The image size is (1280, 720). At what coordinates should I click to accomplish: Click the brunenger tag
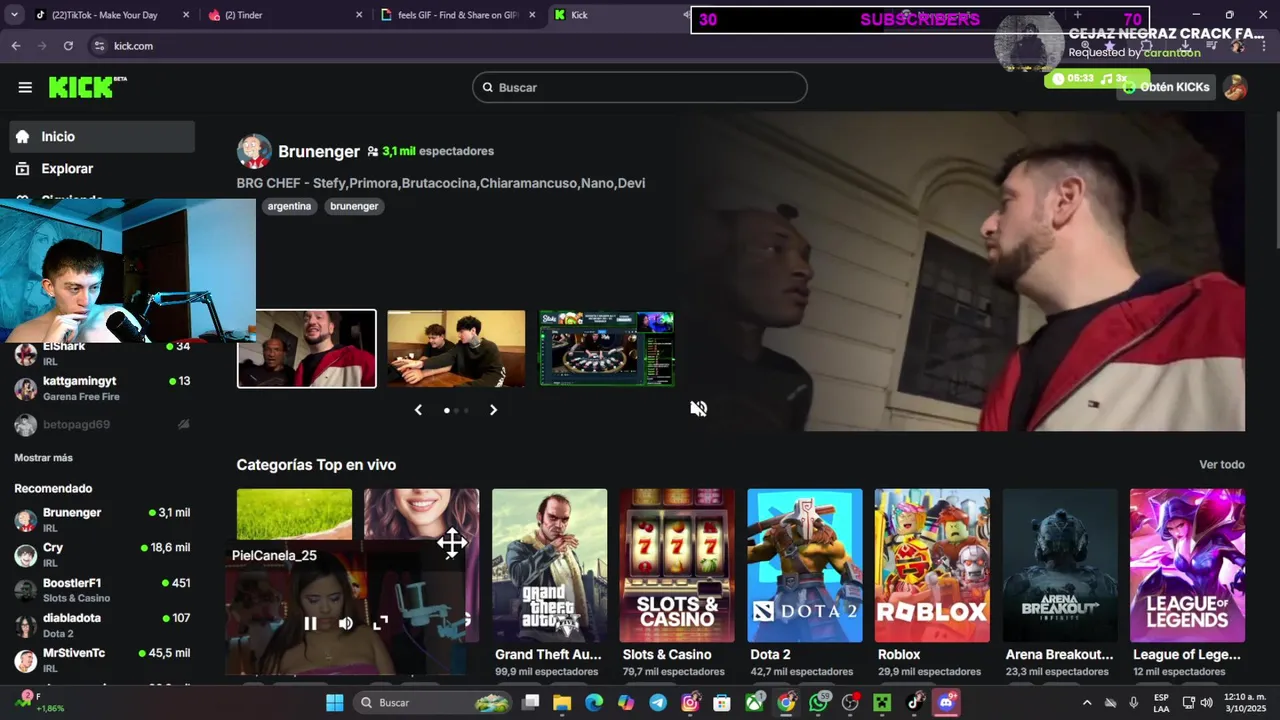(x=354, y=206)
